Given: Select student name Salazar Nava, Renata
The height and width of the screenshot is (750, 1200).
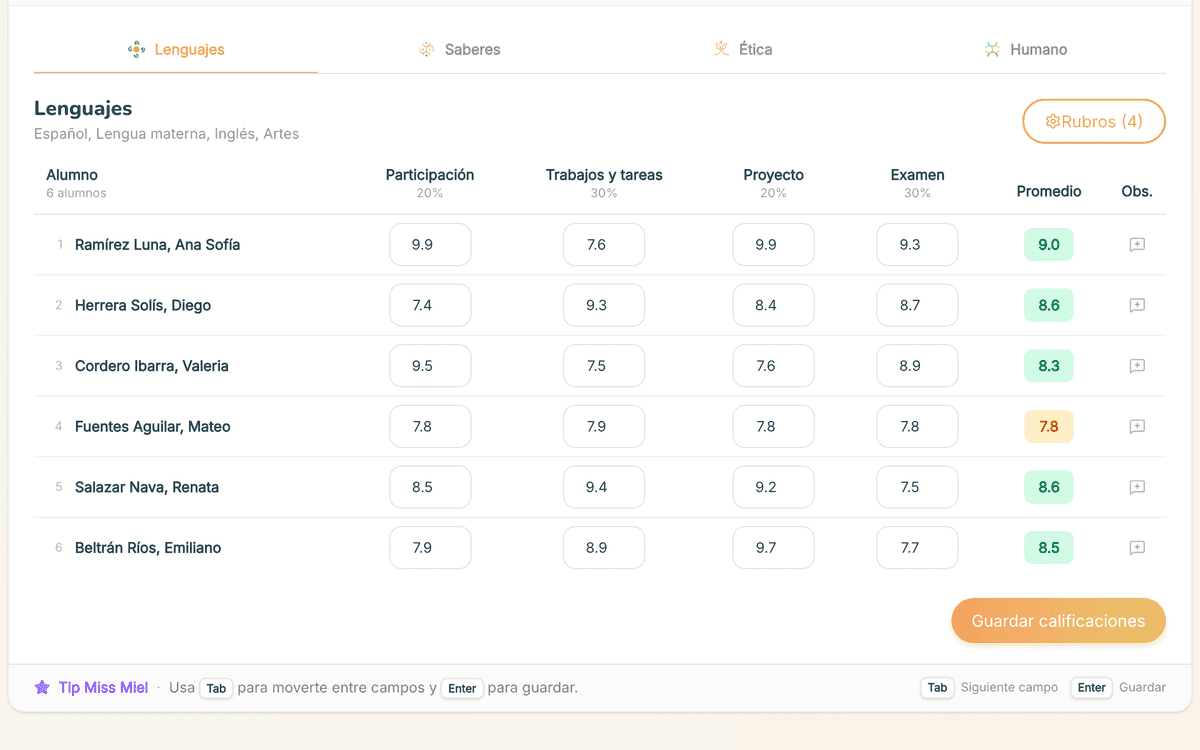Looking at the screenshot, I should click(x=147, y=487).
